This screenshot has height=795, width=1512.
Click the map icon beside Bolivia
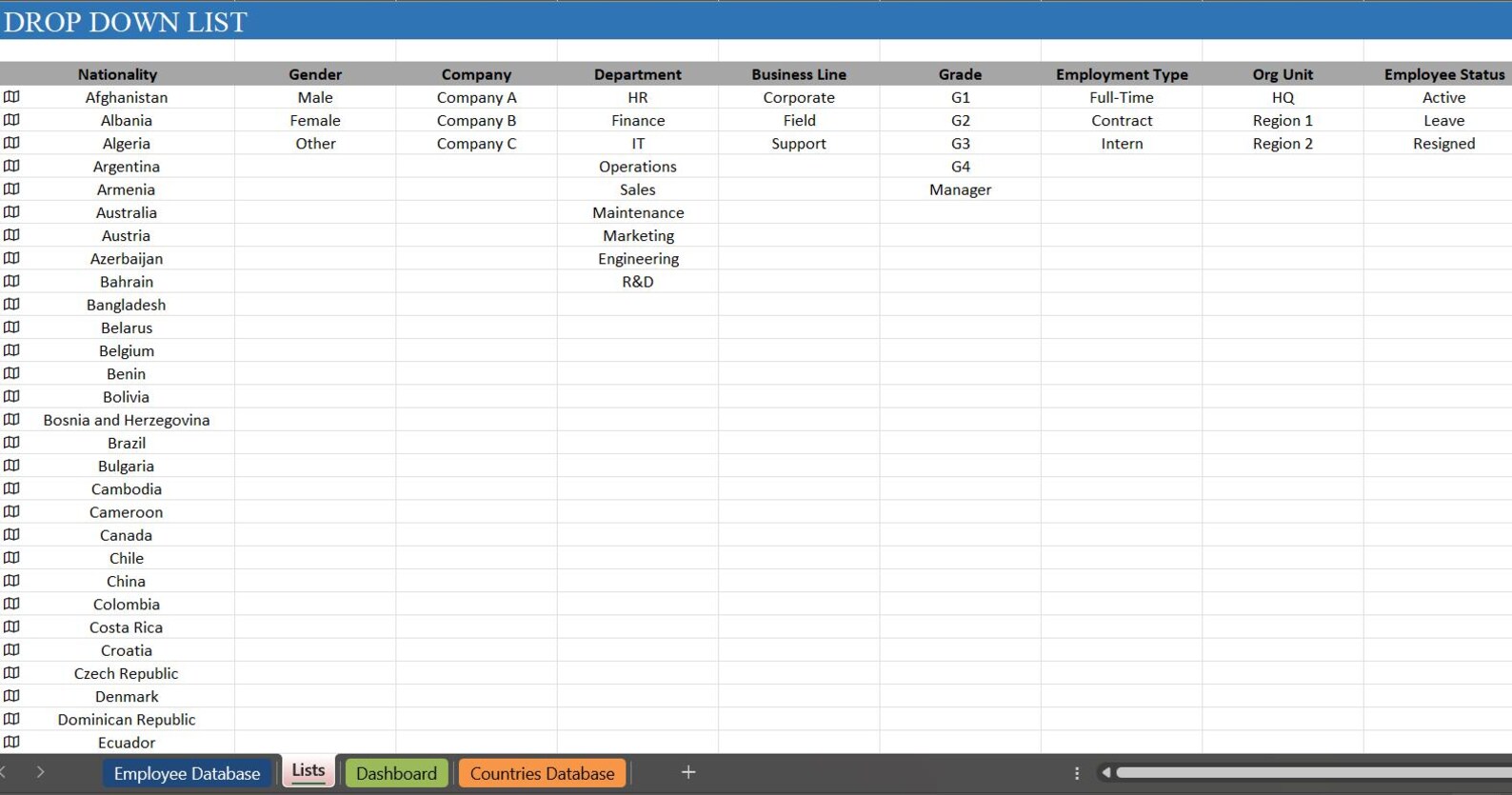tap(11, 396)
